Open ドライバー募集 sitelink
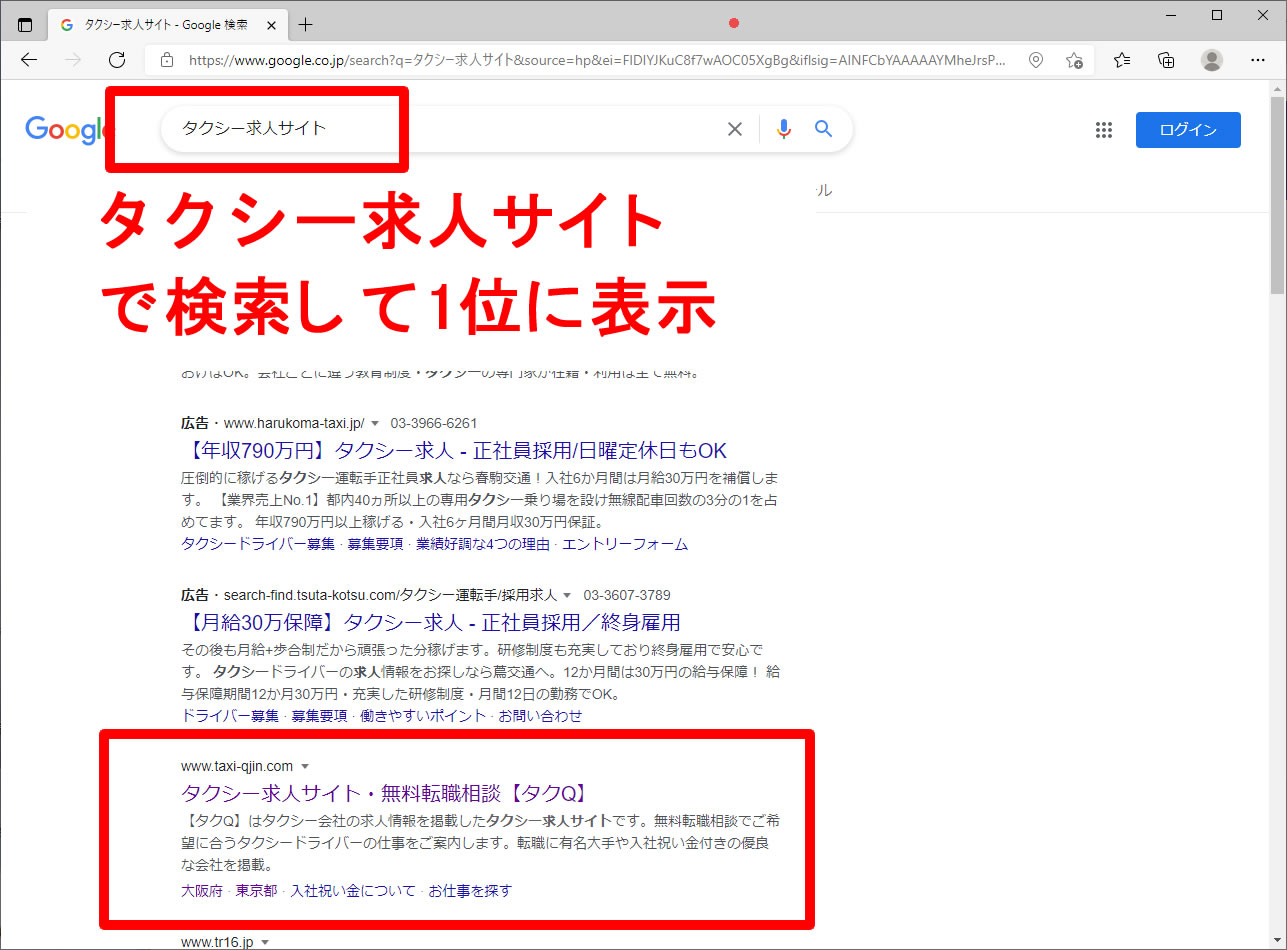1287x950 pixels. point(230,716)
